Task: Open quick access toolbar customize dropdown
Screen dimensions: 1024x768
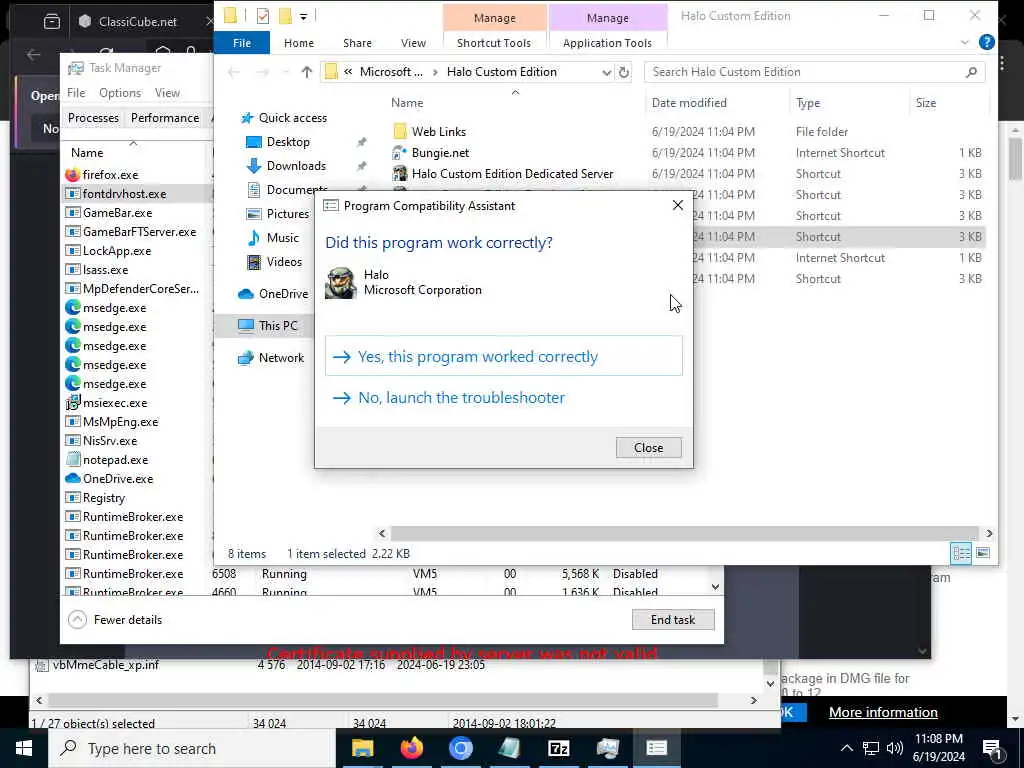Action: pyautogui.click(x=303, y=16)
